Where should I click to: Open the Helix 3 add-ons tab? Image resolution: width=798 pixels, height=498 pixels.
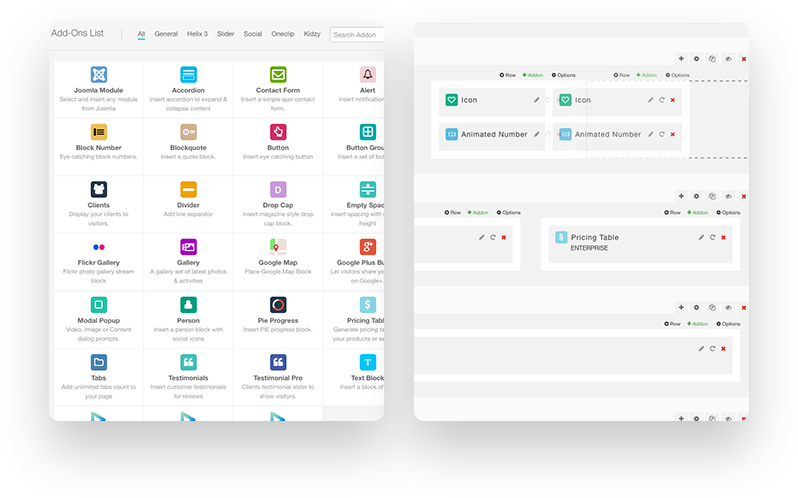pyautogui.click(x=197, y=34)
